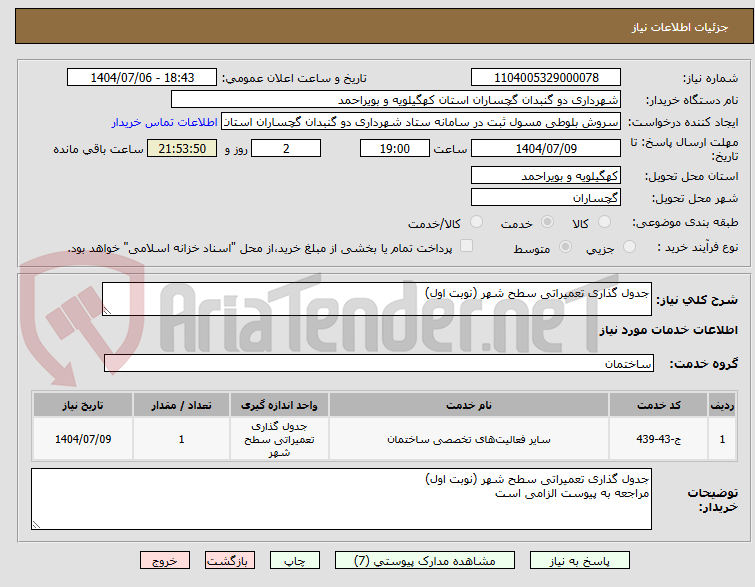The height and width of the screenshot is (587, 755).
Task: Select the کالا/خدمت radio button
Action: 476,222
